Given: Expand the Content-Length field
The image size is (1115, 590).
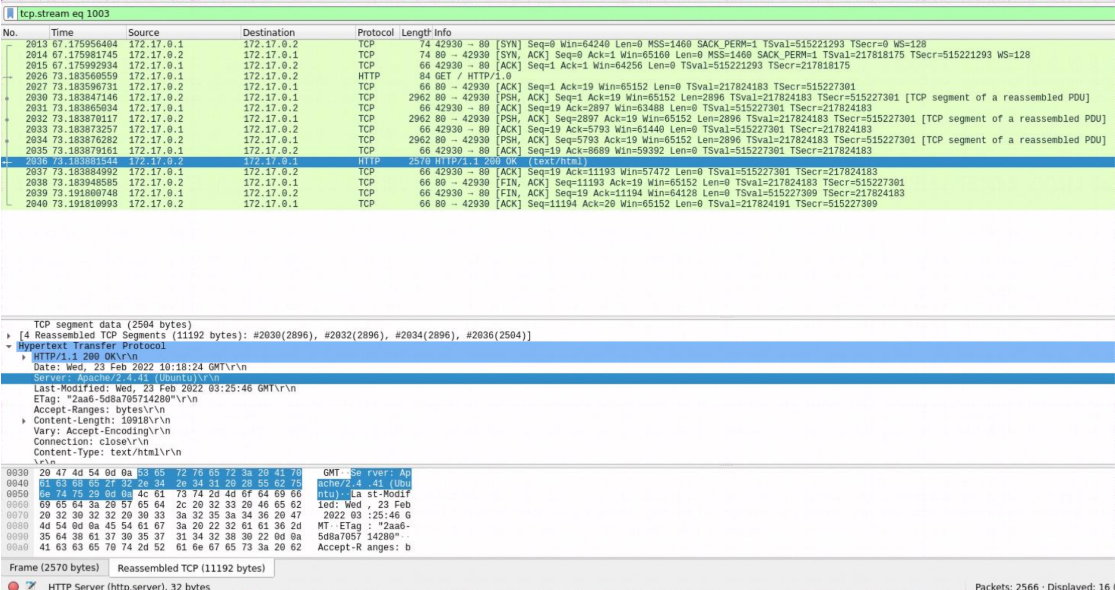Looking at the screenshot, I should [25, 421].
